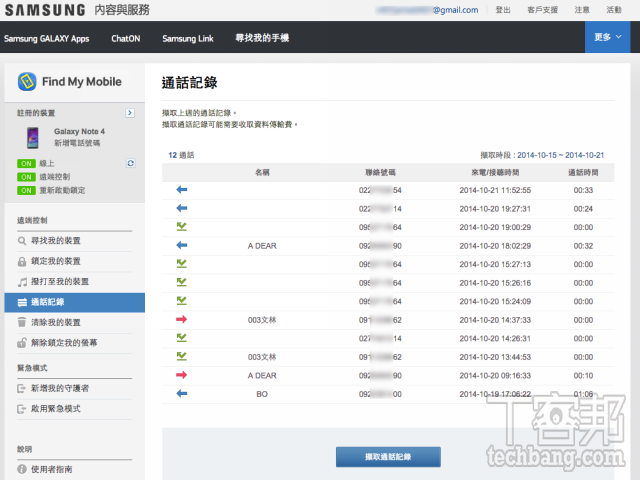Click the missed call icon for 19:00:29

(182, 227)
